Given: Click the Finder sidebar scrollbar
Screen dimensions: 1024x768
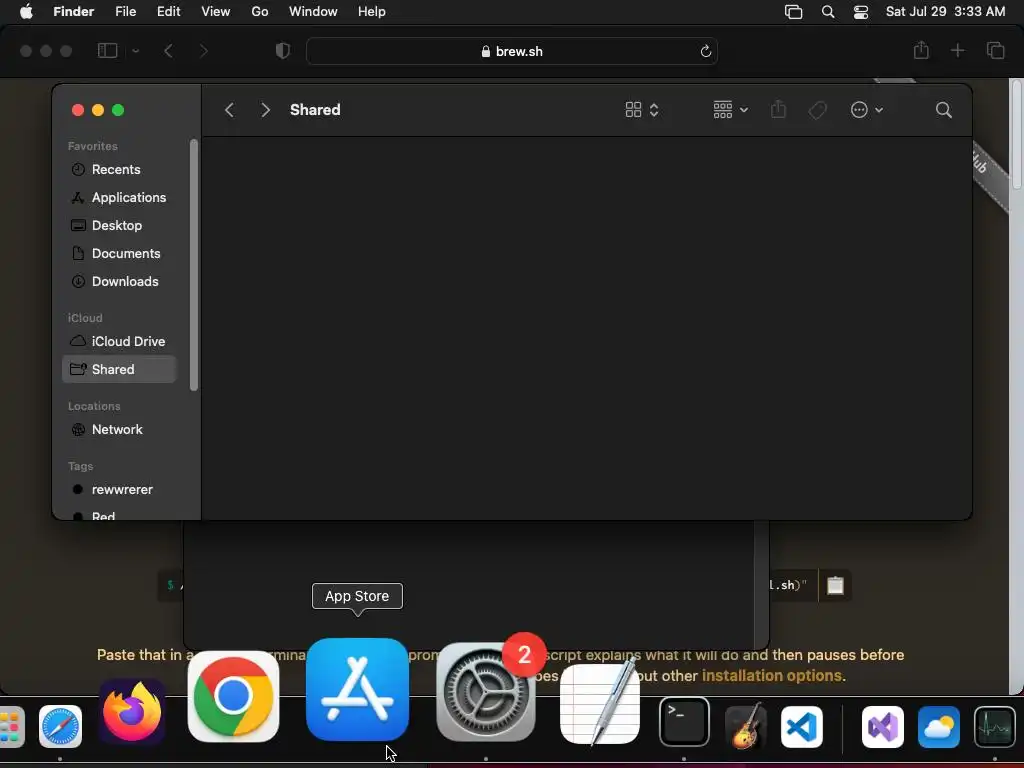Looking at the screenshot, I should pyautogui.click(x=193, y=264).
